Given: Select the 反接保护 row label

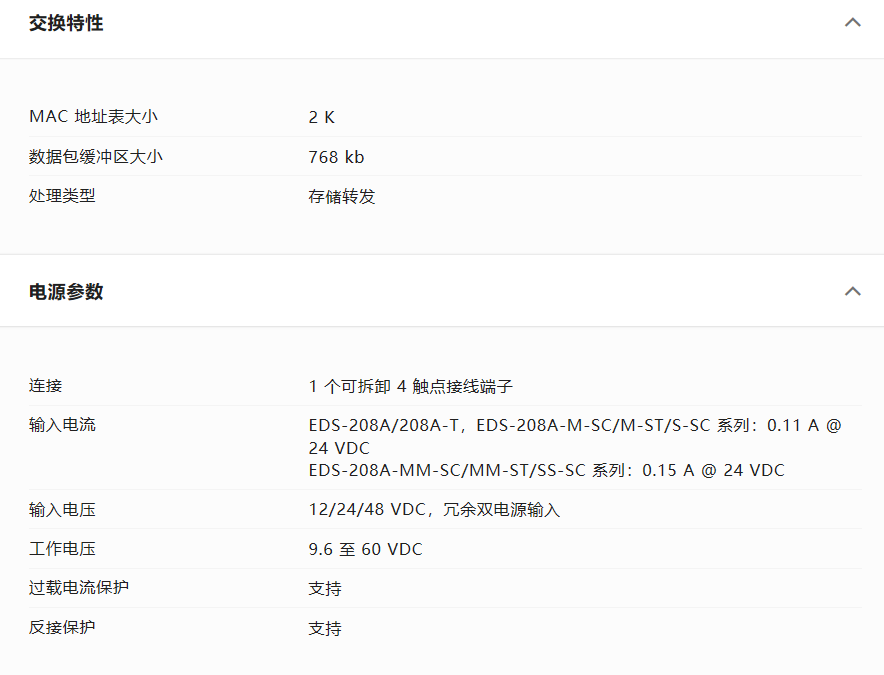Looking at the screenshot, I should coord(62,627).
